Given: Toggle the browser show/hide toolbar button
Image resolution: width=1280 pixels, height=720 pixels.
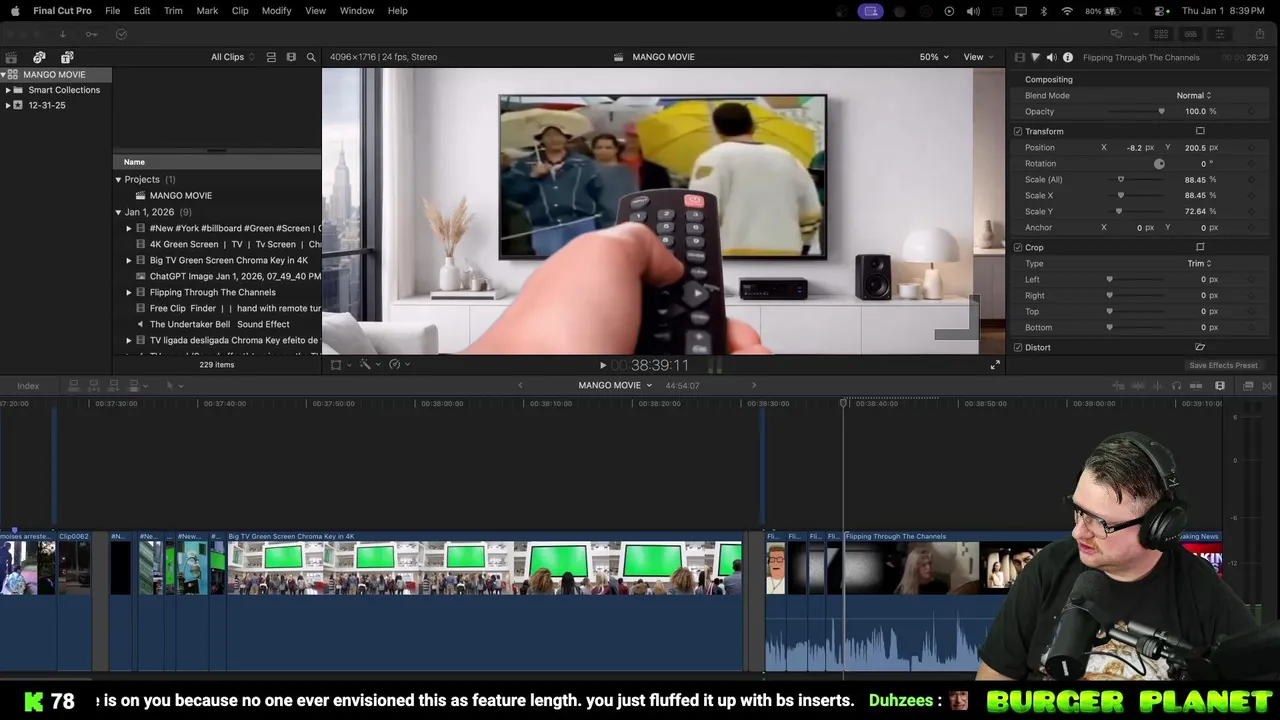Looking at the screenshot, I should click(1161, 34).
